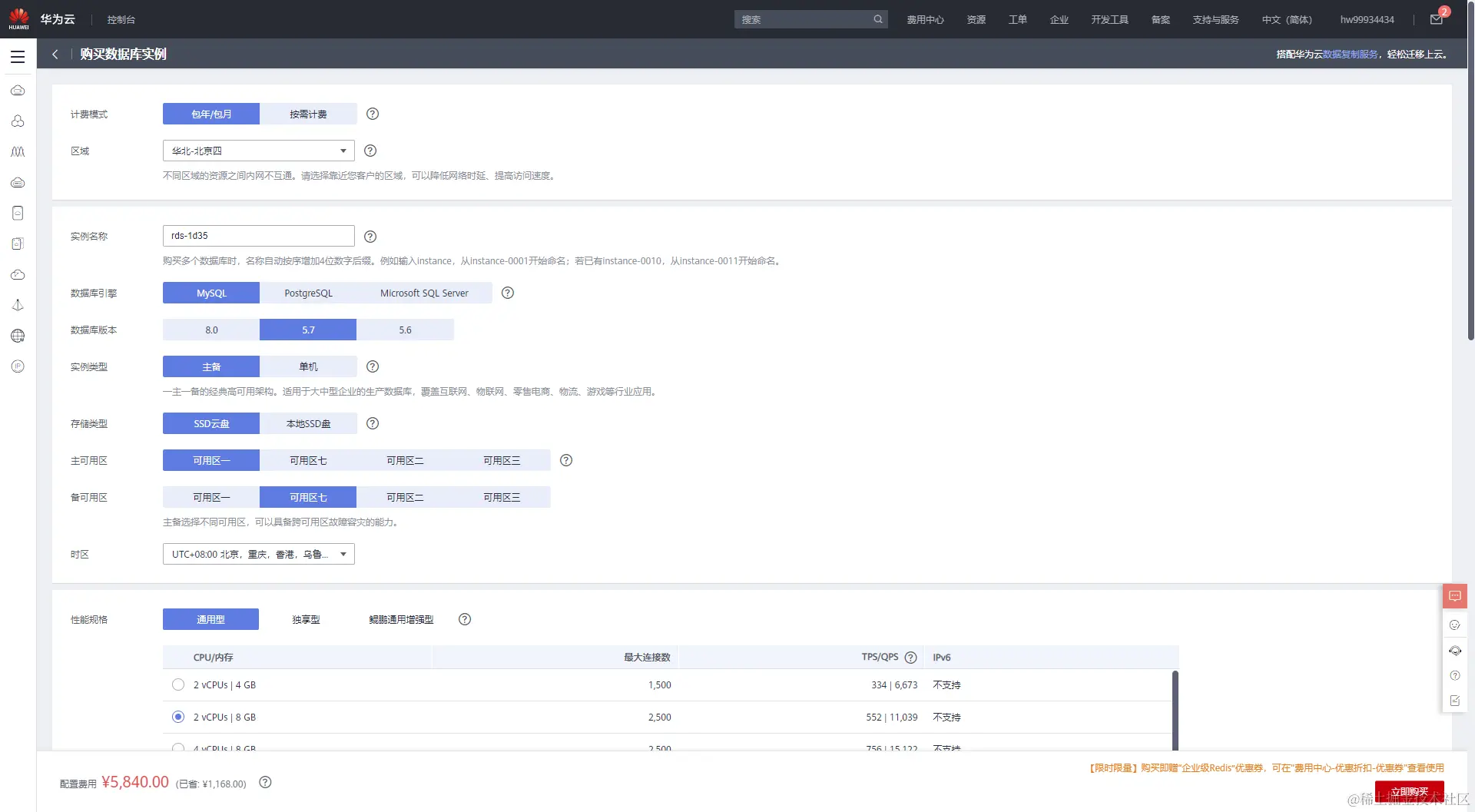Click the instance name field rds-1d35

(x=259, y=235)
